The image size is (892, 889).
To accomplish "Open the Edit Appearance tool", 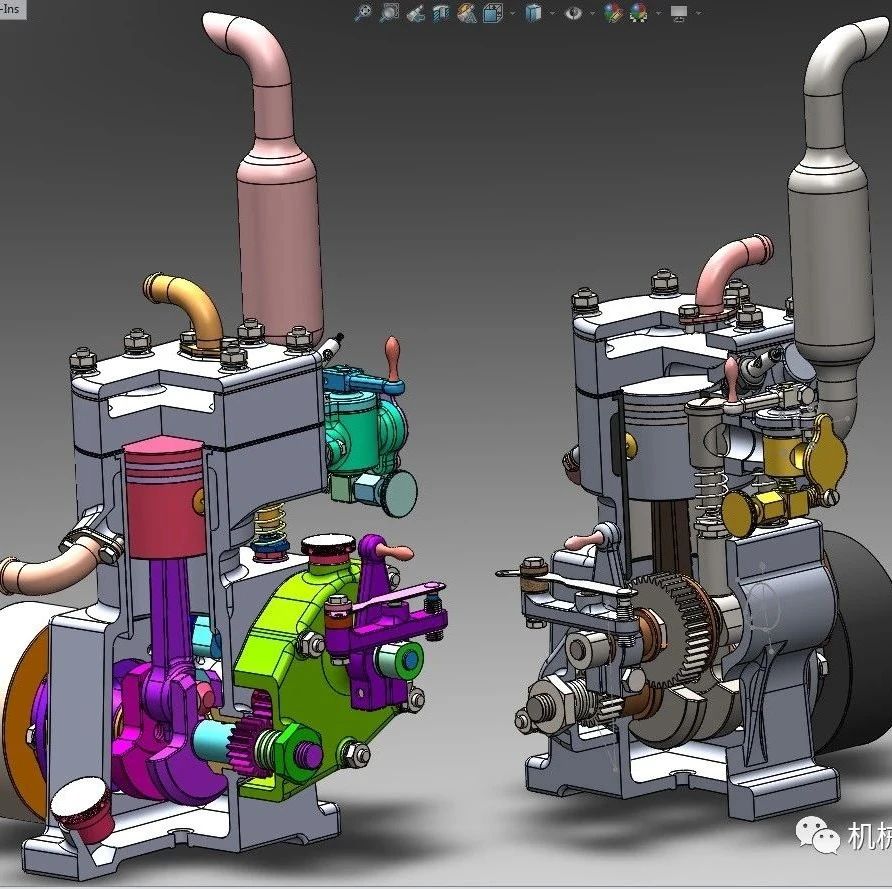I will click(x=613, y=13).
